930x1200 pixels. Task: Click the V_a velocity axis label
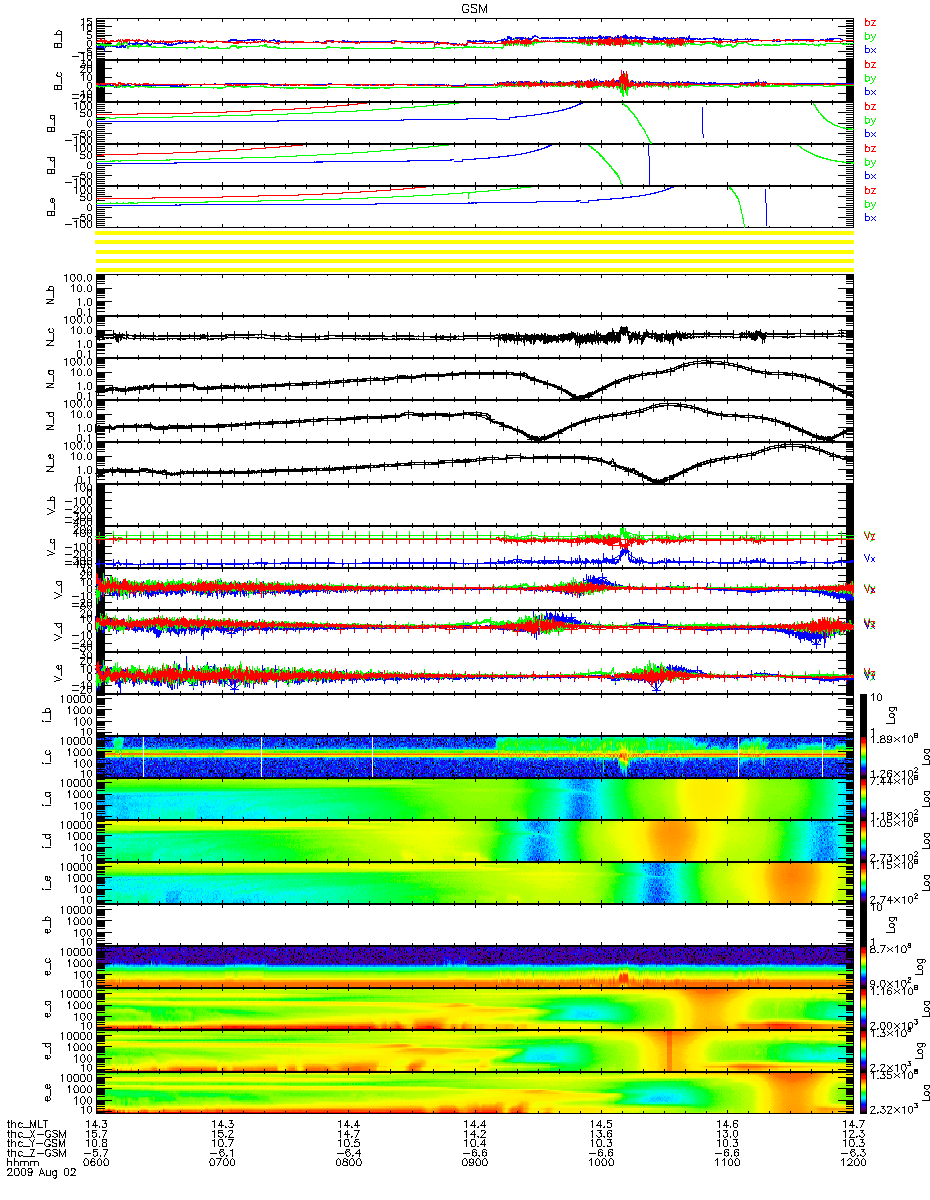[60, 589]
